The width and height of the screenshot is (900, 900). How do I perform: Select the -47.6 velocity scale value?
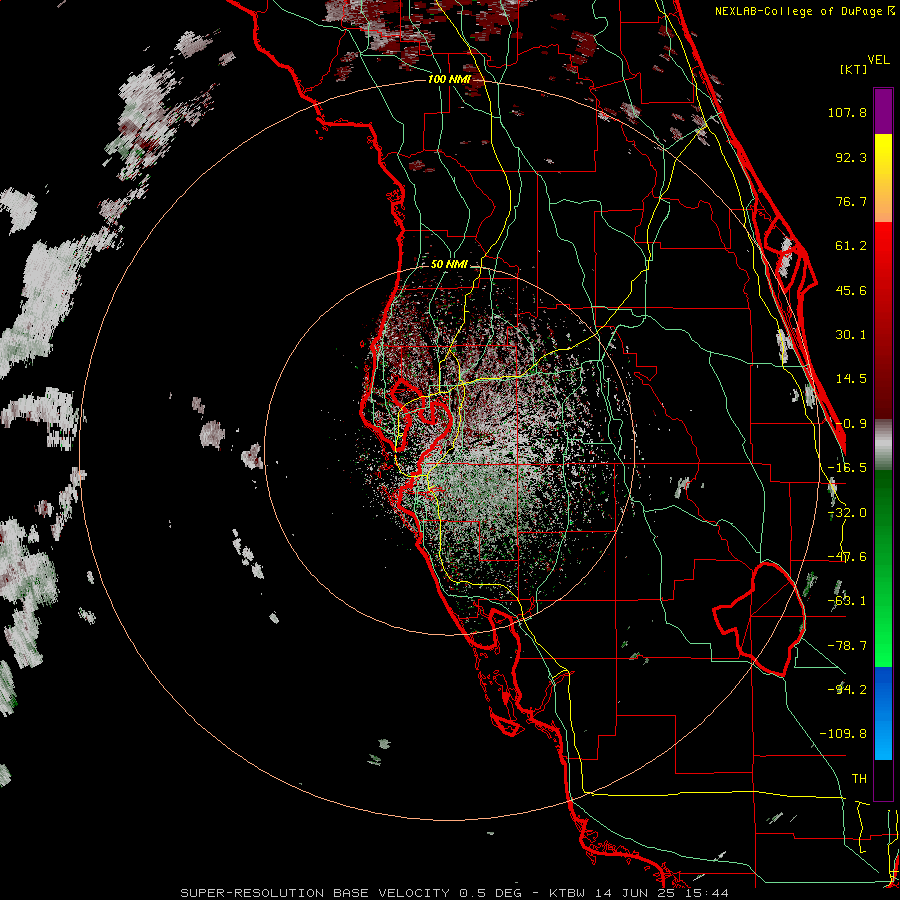point(847,557)
